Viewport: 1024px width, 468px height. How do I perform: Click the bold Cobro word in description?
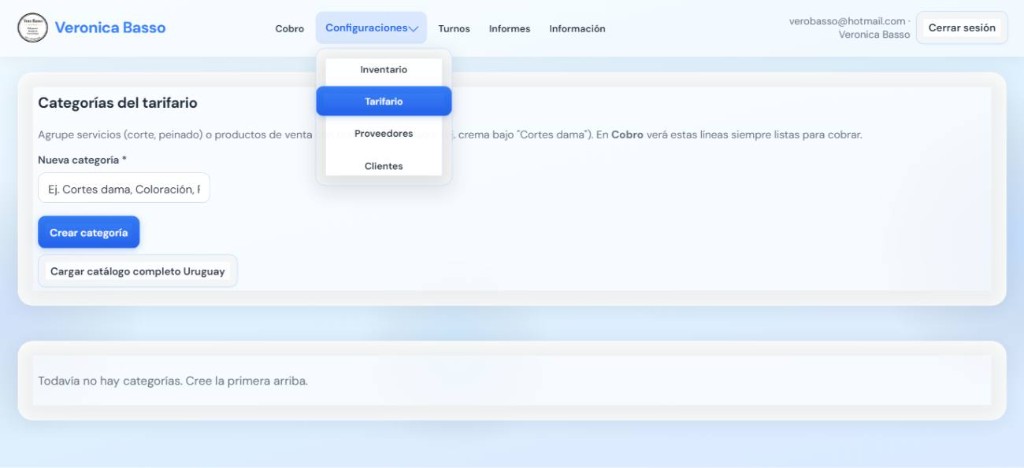point(627,135)
